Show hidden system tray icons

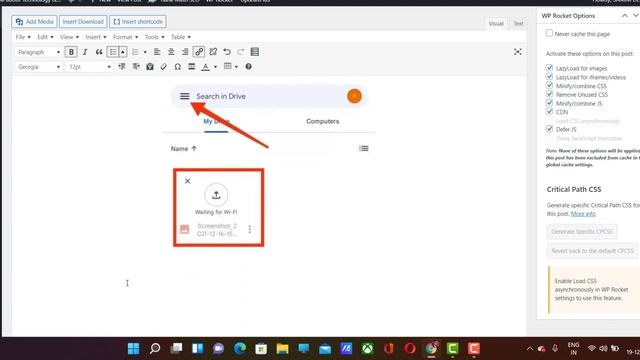point(529,349)
